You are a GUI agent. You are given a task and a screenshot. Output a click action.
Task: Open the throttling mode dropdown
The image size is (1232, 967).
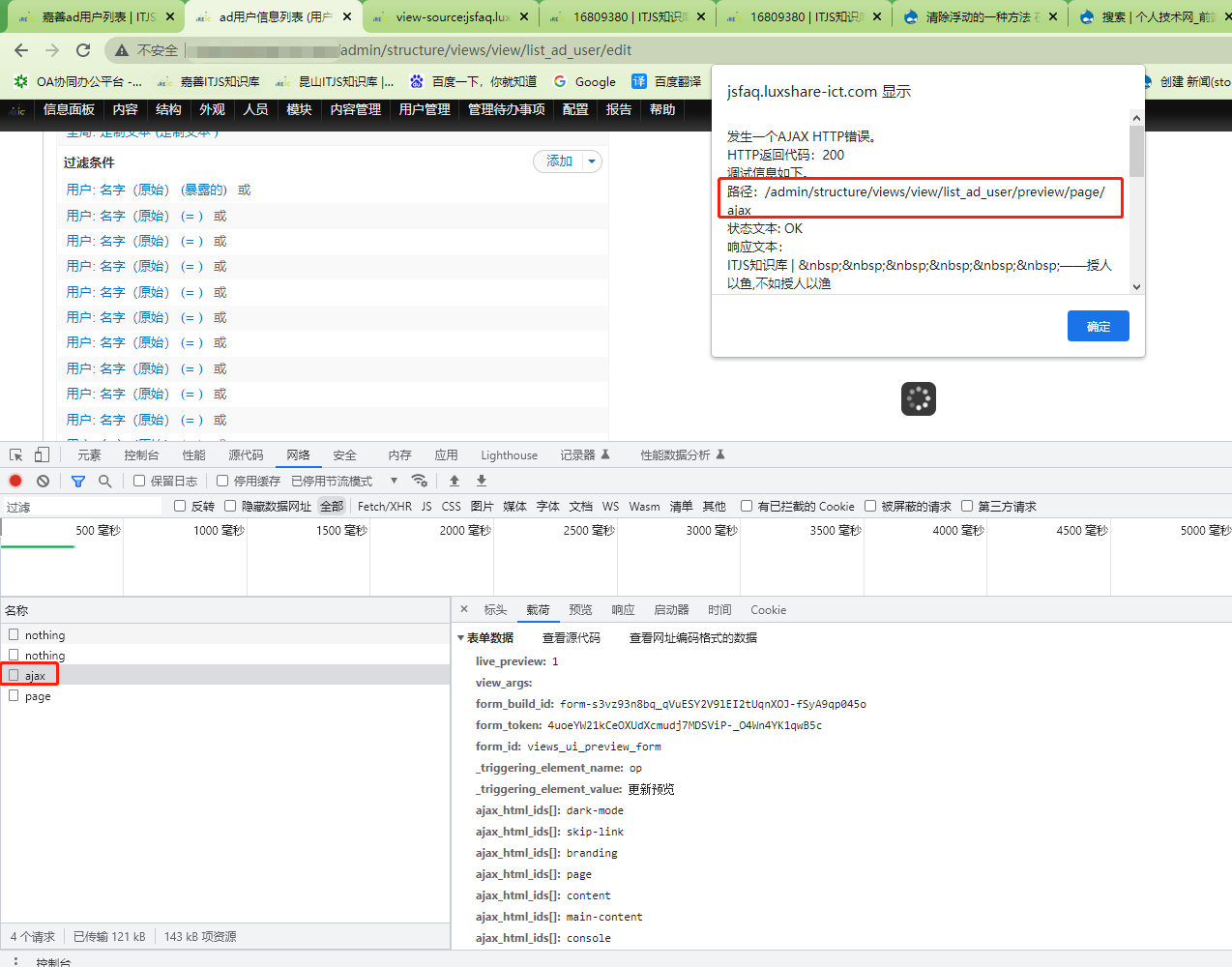tap(394, 481)
